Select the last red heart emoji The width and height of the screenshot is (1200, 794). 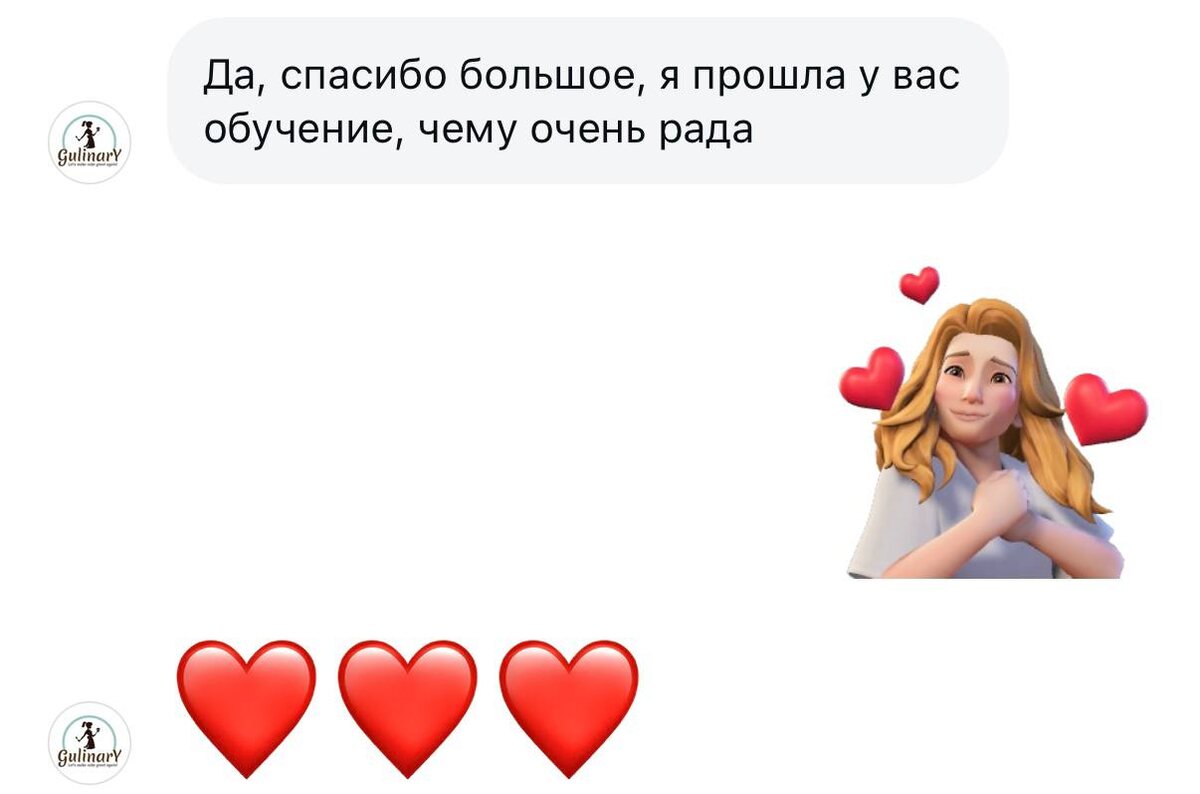pyautogui.click(x=568, y=708)
